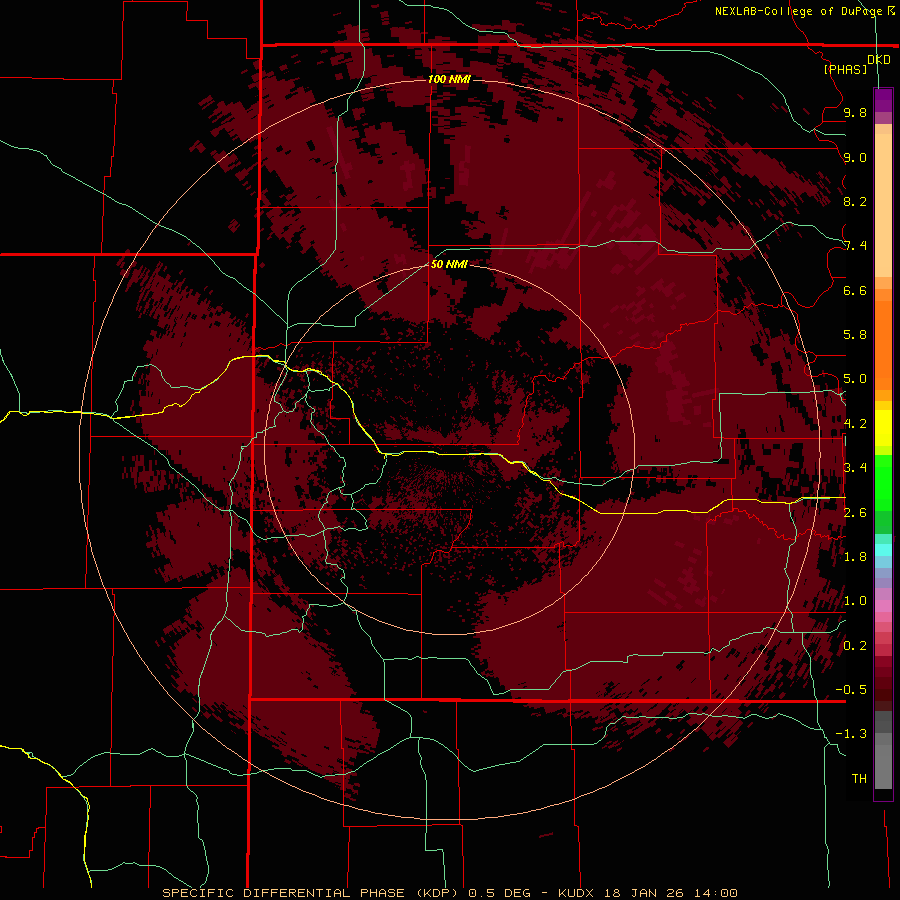Click the 3.4 legend value
This screenshot has width=900, height=900.
[855, 468]
